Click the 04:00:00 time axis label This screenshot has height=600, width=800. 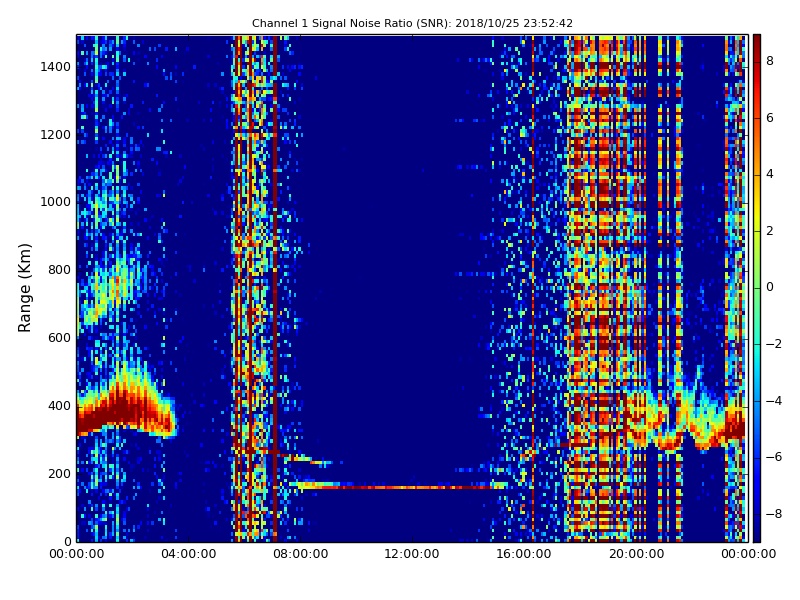pyautogui.click(x=188, y=554)
